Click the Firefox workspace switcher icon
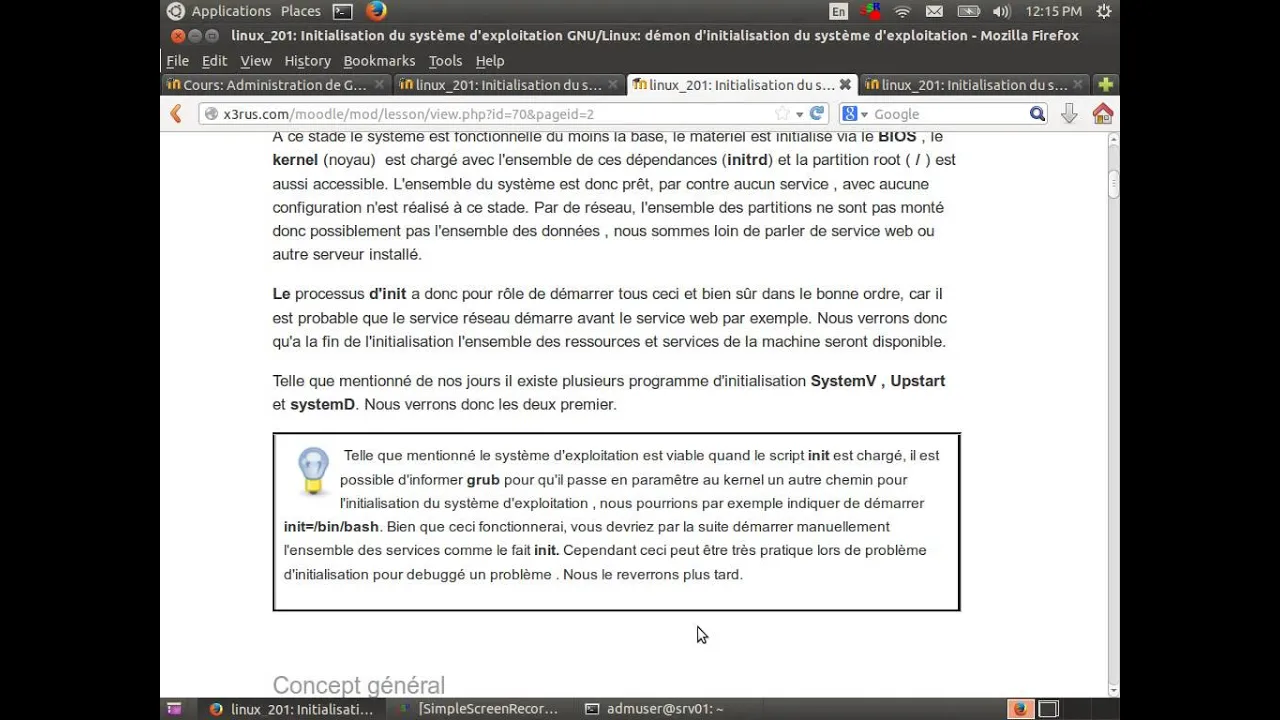Screen dimensions: 1280x720 (x=1020, y=709)
